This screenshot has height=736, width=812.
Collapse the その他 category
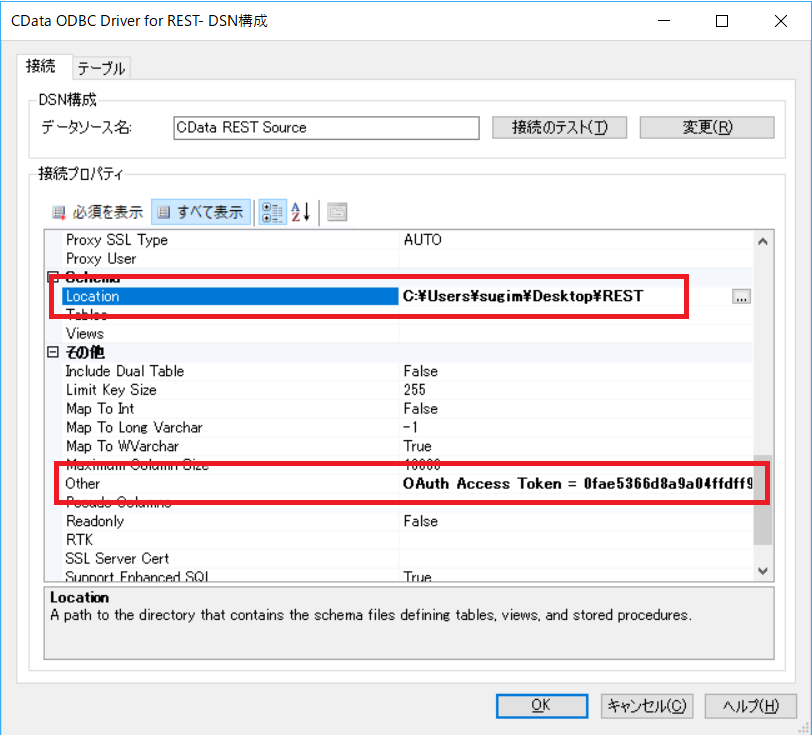point(53,352)
